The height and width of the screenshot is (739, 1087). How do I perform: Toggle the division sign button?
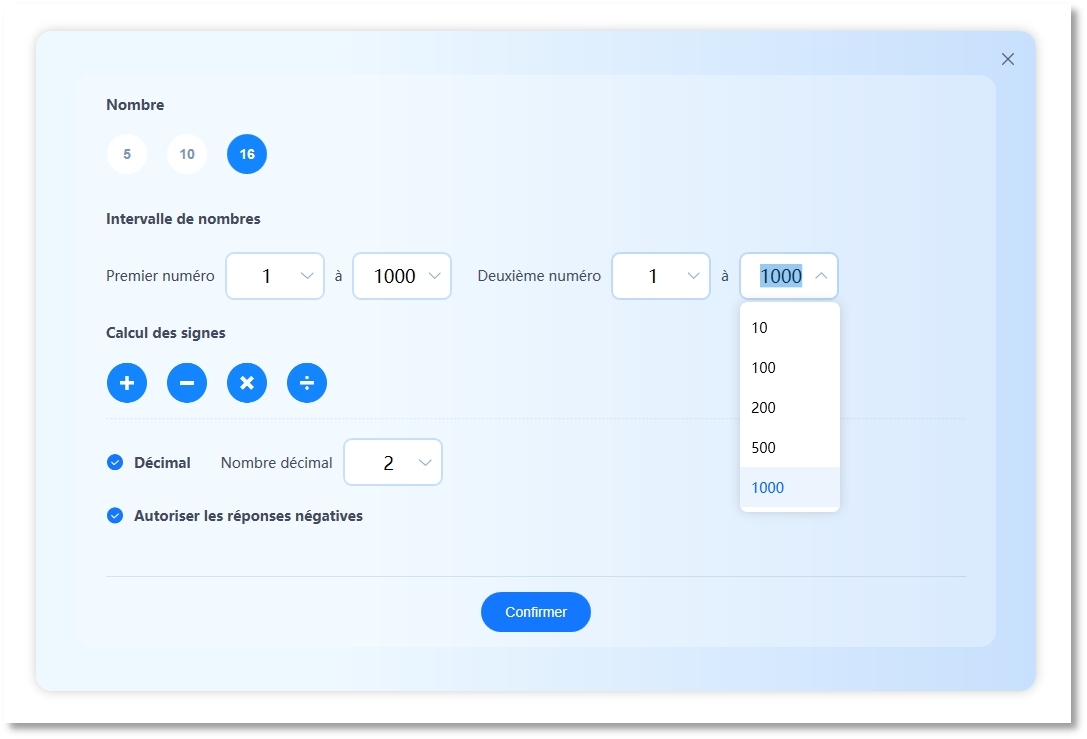tap(307, 383)
